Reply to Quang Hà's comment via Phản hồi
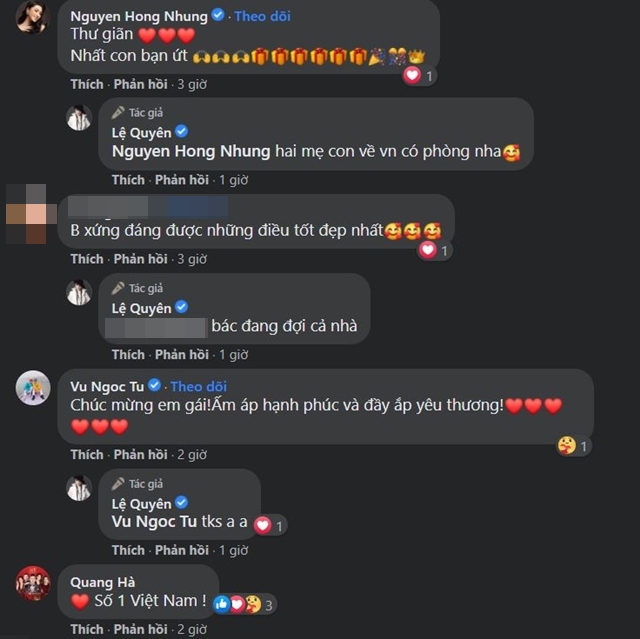Viewport: 640px width, 639px height. pyautogui.click(x=140, y=629)
